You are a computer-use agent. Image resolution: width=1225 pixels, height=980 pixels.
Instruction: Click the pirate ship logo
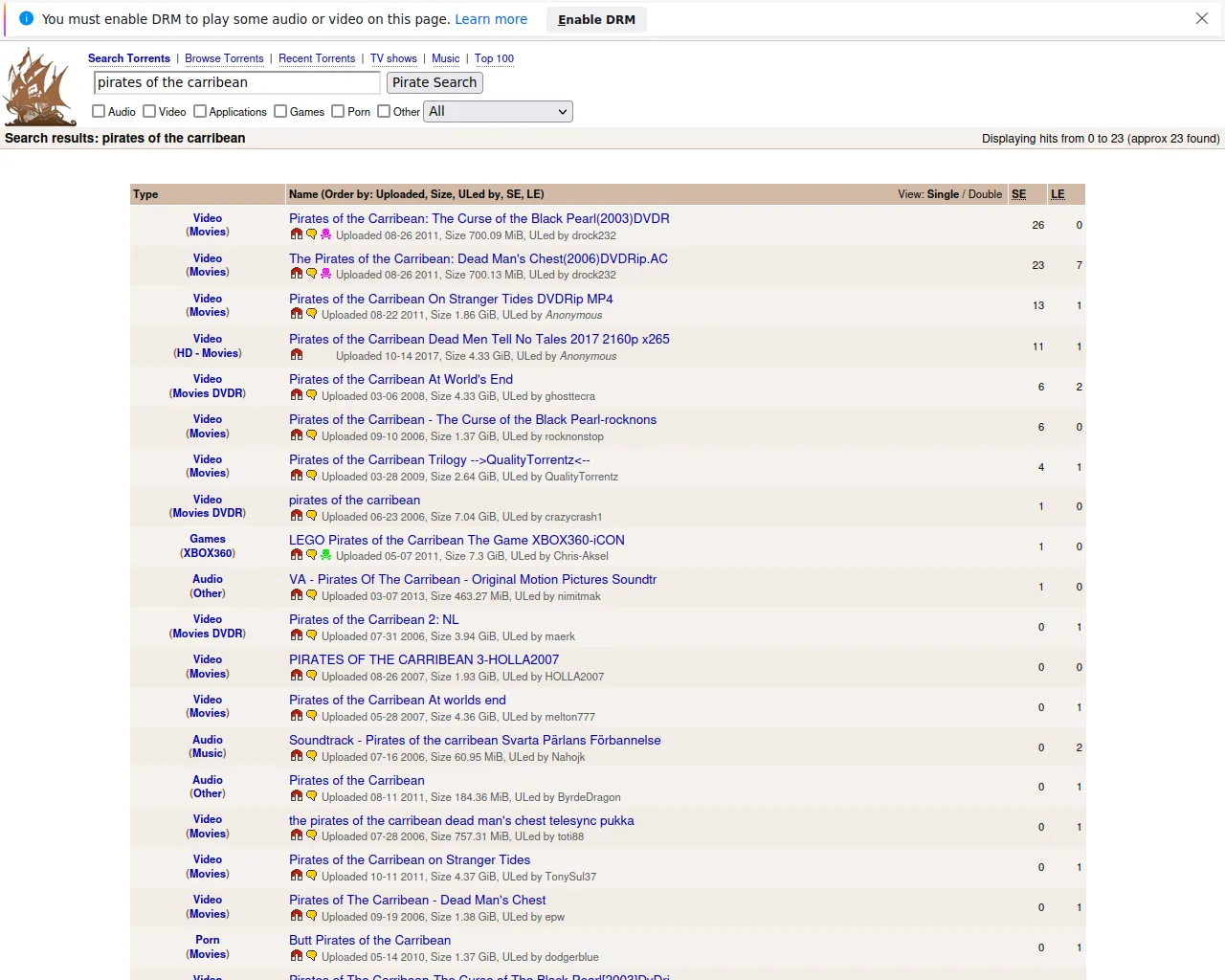39,87
